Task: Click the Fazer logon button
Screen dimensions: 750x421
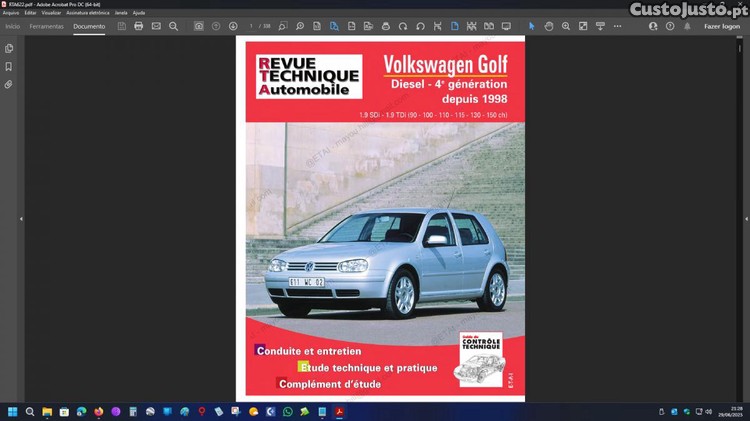Action: (x=722, y=26)
